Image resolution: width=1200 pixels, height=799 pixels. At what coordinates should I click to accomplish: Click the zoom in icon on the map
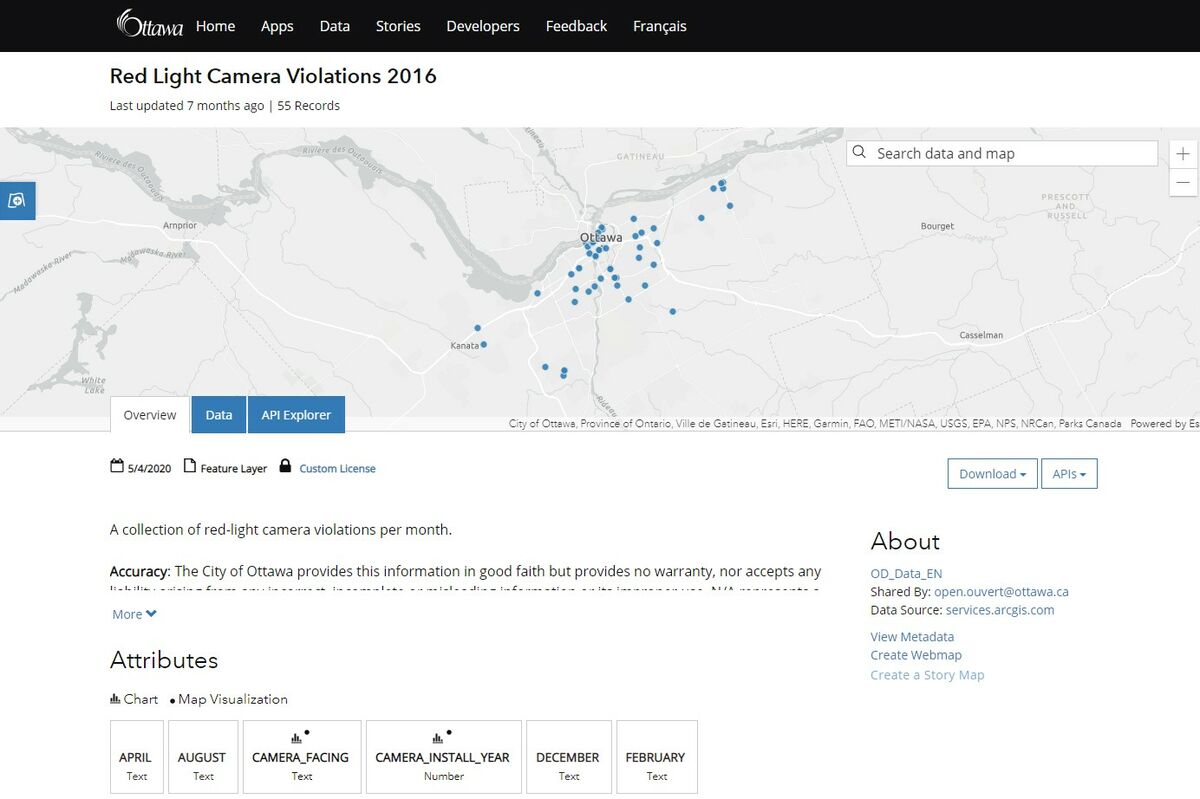[x=1182, y=154]
